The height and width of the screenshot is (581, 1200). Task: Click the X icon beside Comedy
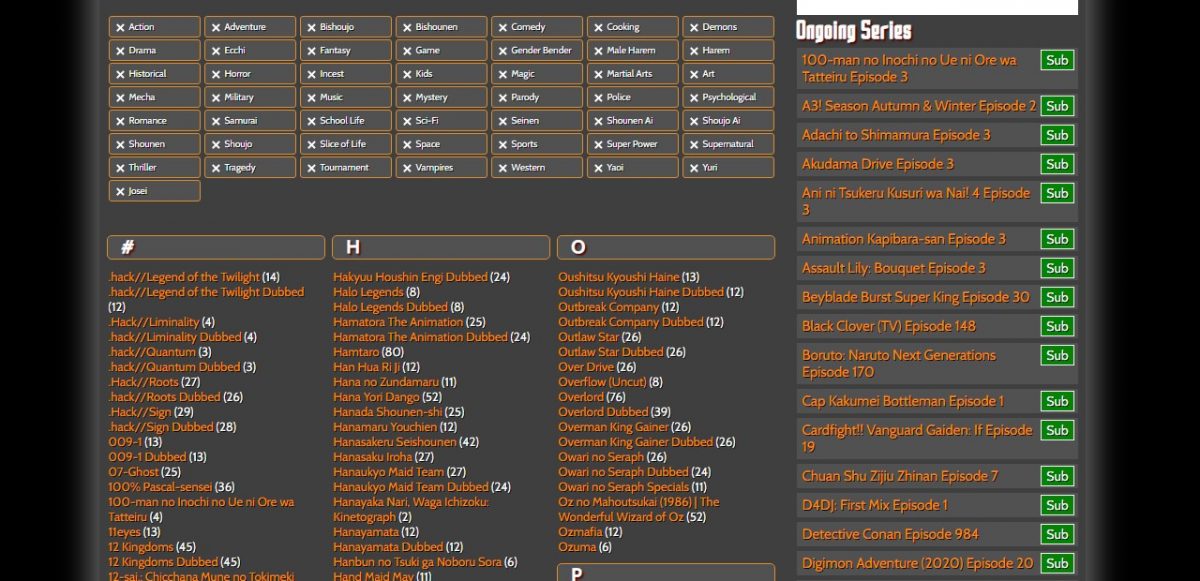[x=503, y=28]
